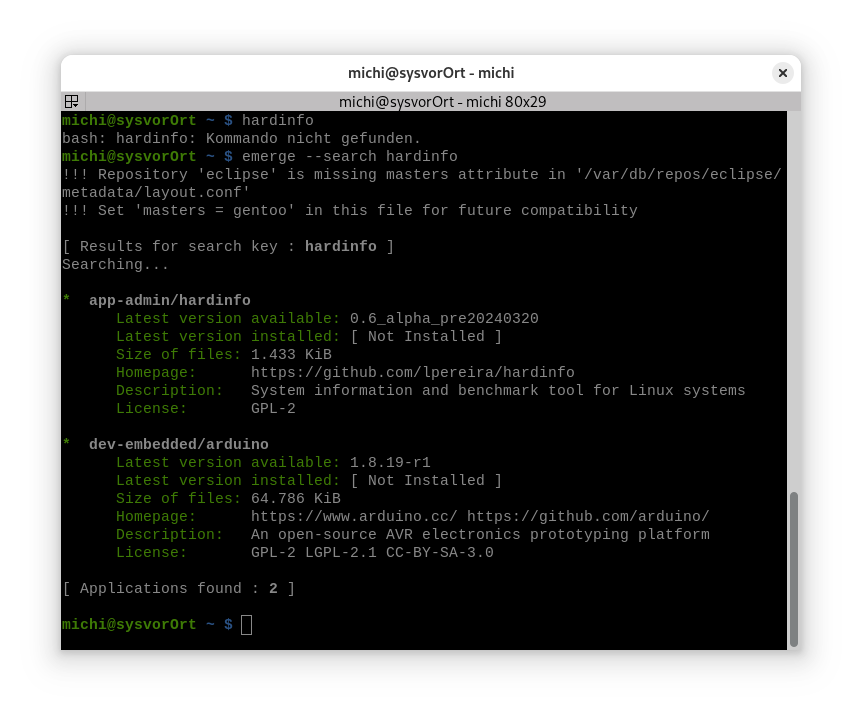Screen dimensions: 862x717
Task: Click 'System information and benchmark tool' description
Action: [x=498, y=390]
